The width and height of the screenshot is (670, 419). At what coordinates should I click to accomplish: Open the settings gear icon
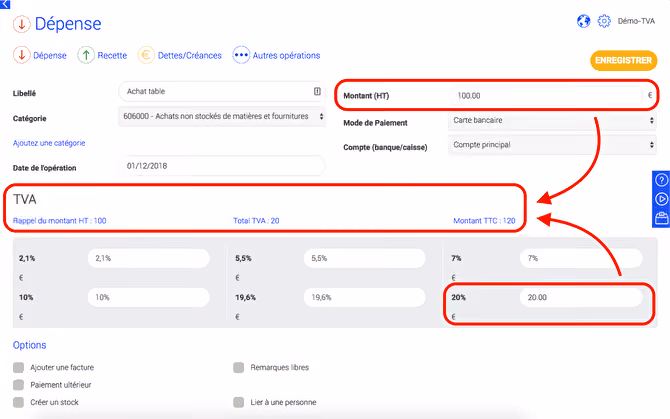(x=604, y=21)
